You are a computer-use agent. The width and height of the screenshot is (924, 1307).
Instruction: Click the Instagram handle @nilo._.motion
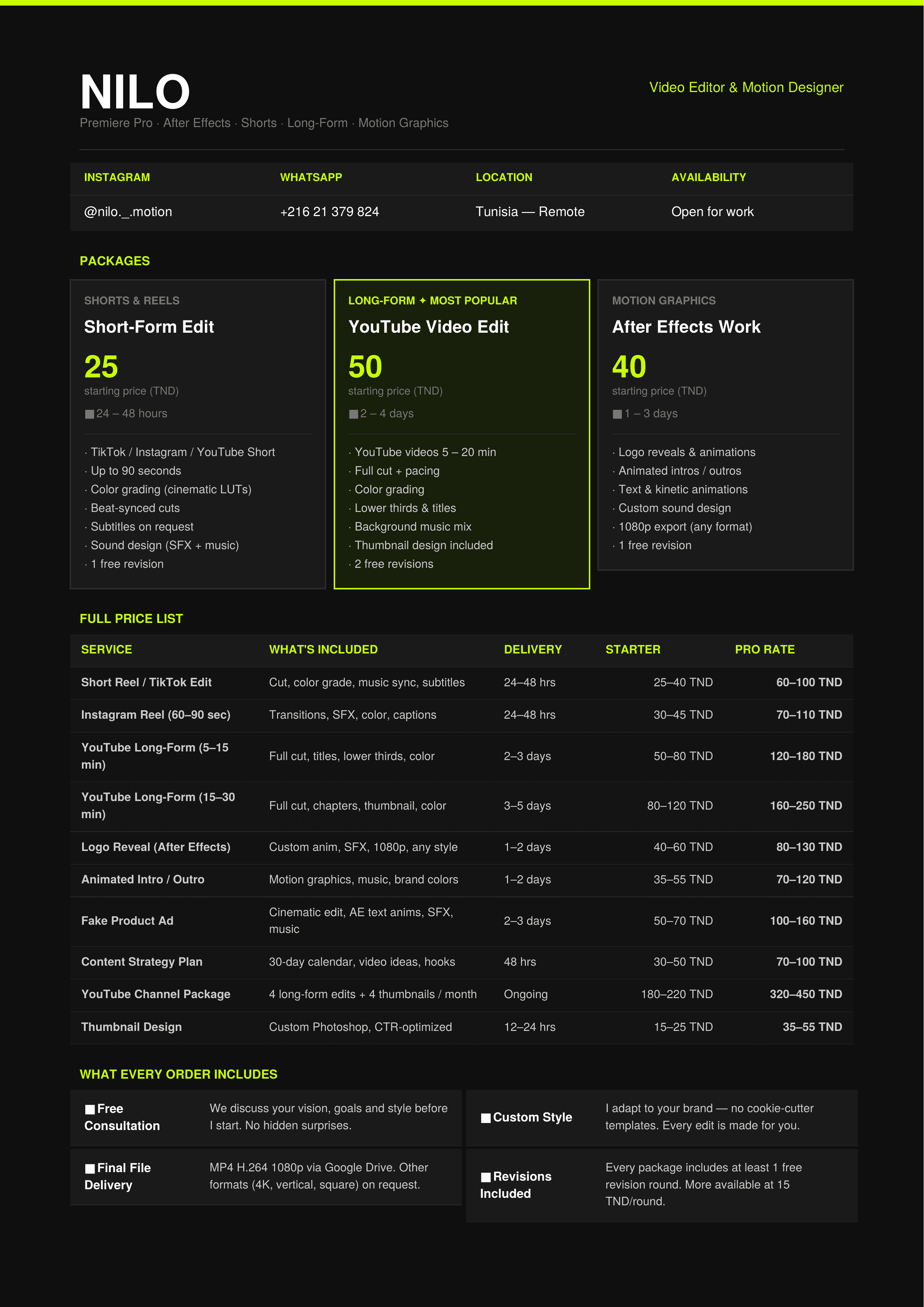(128, 212)
